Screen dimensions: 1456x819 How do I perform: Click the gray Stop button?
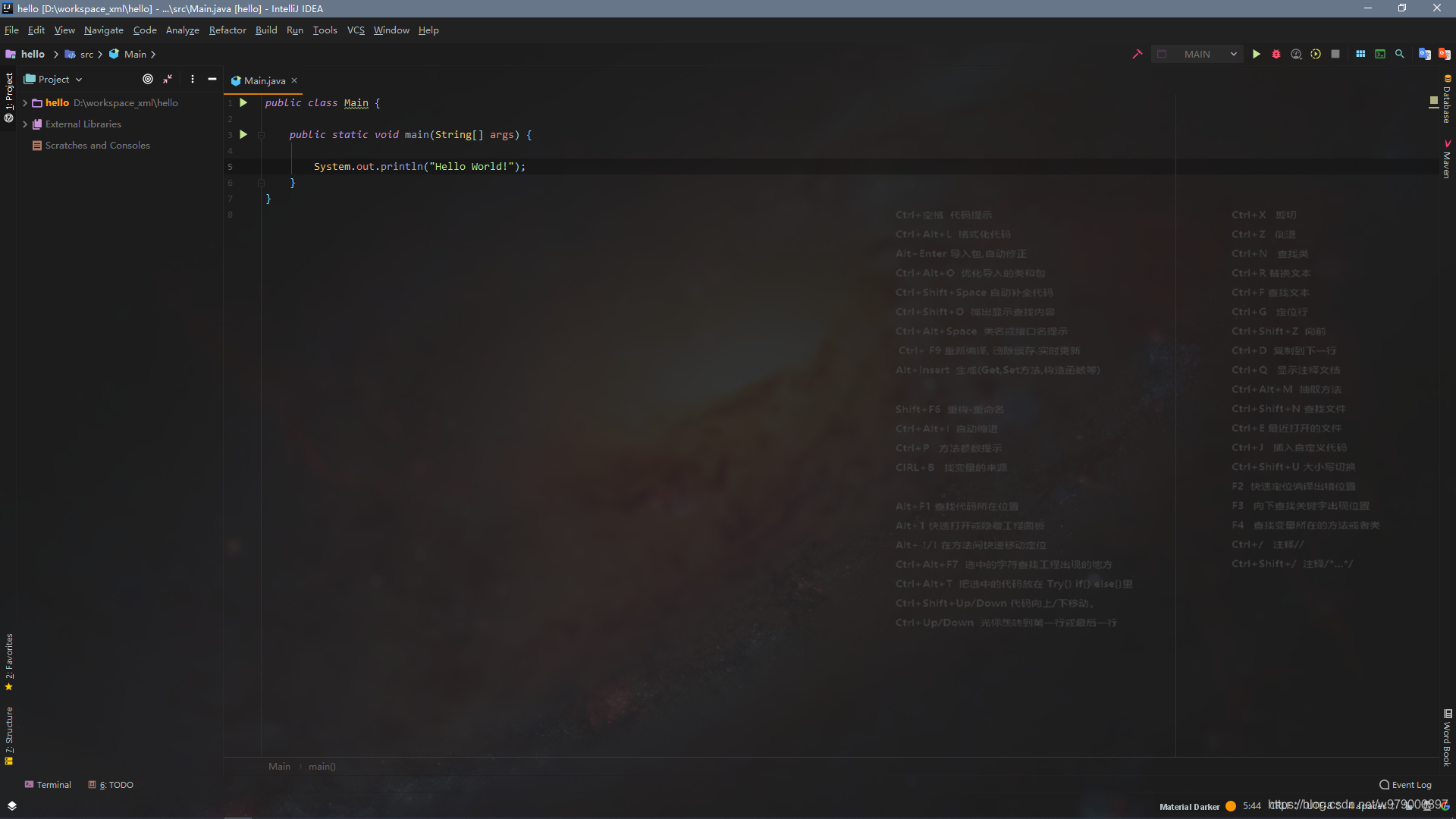[1335, 54]
